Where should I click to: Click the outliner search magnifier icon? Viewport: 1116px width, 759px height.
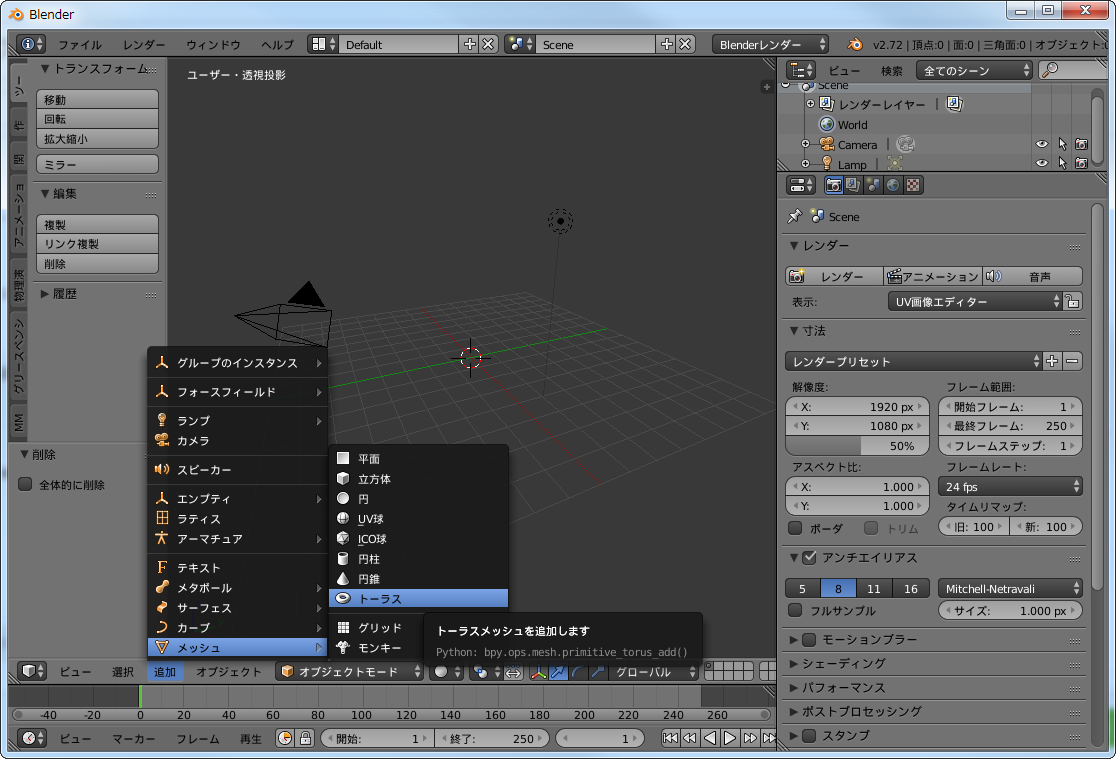tap(1049, 70)
